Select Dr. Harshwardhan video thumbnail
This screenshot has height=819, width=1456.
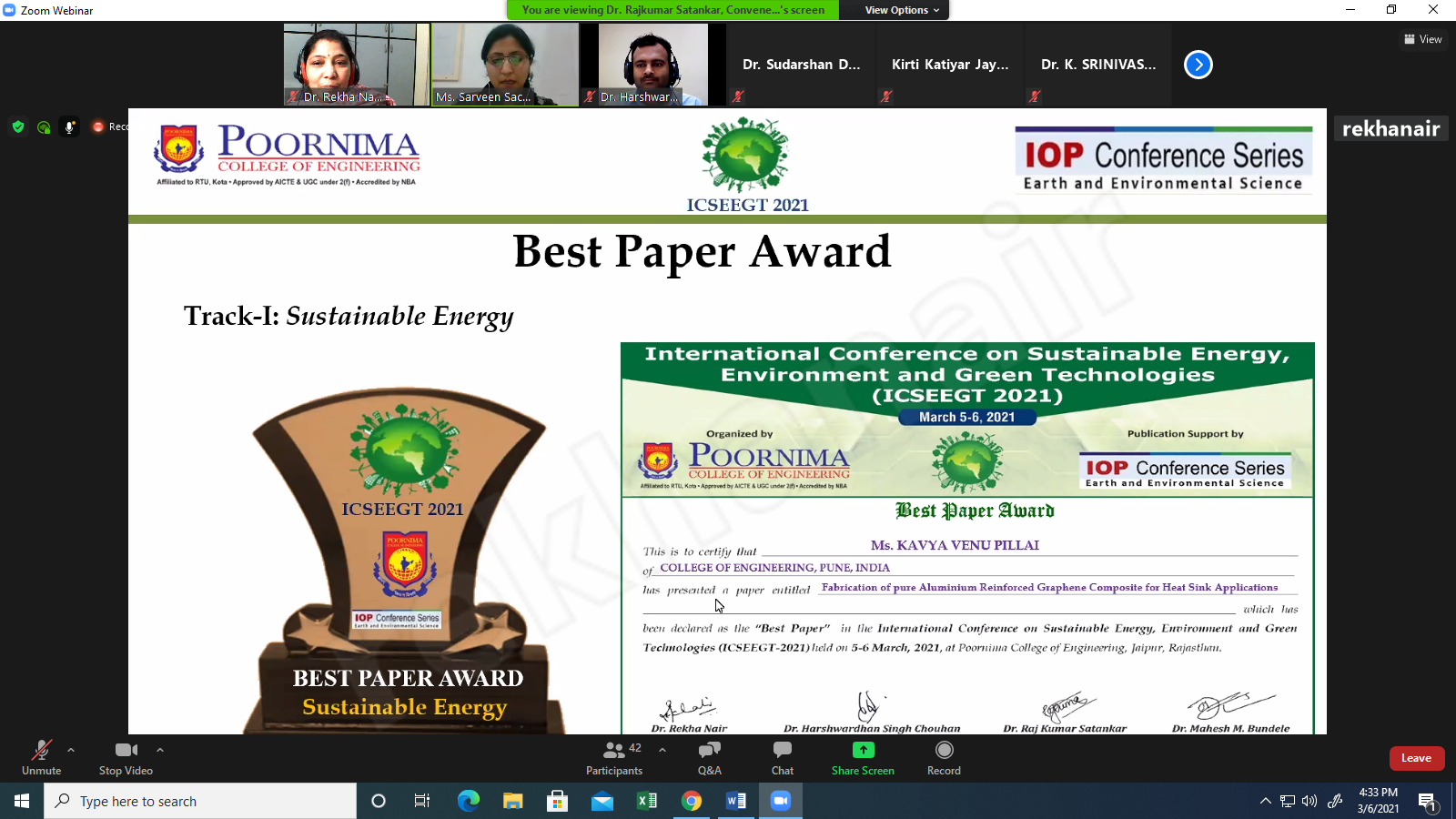653,65
